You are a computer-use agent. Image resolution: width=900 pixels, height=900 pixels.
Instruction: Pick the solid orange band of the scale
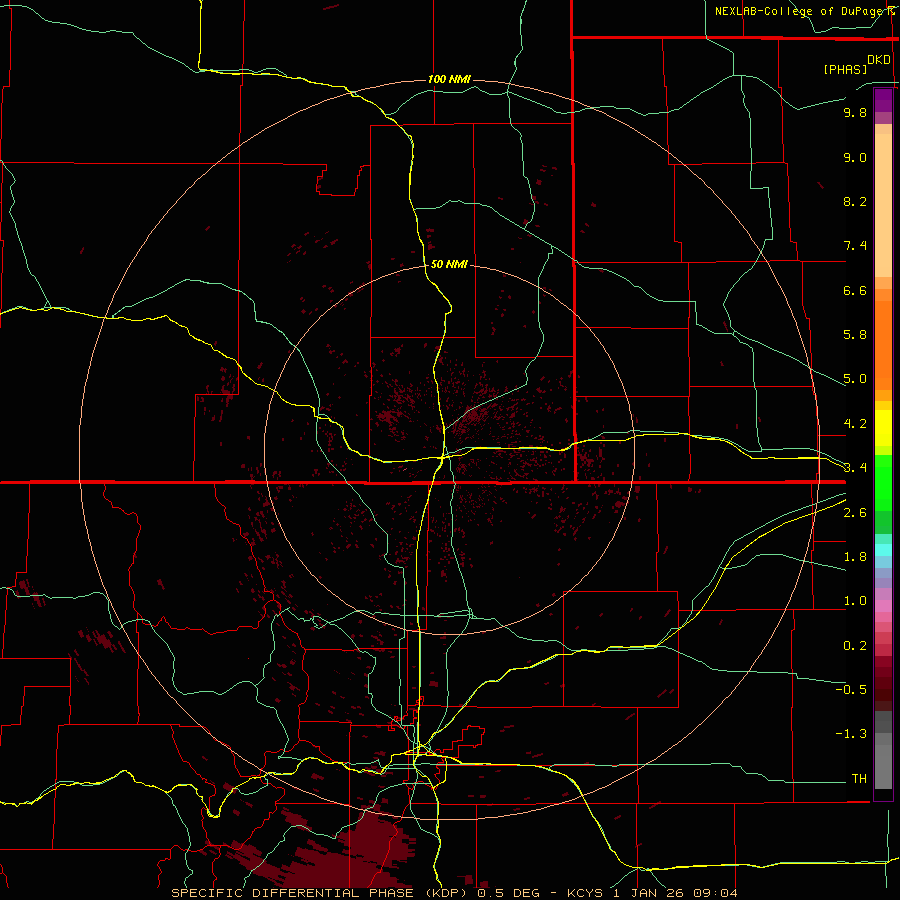pyautogui.click(x=883, y=346)
